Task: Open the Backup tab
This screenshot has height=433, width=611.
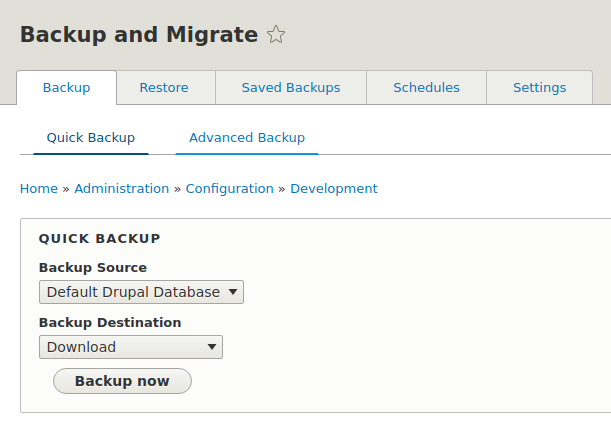Action: [67, 88]
